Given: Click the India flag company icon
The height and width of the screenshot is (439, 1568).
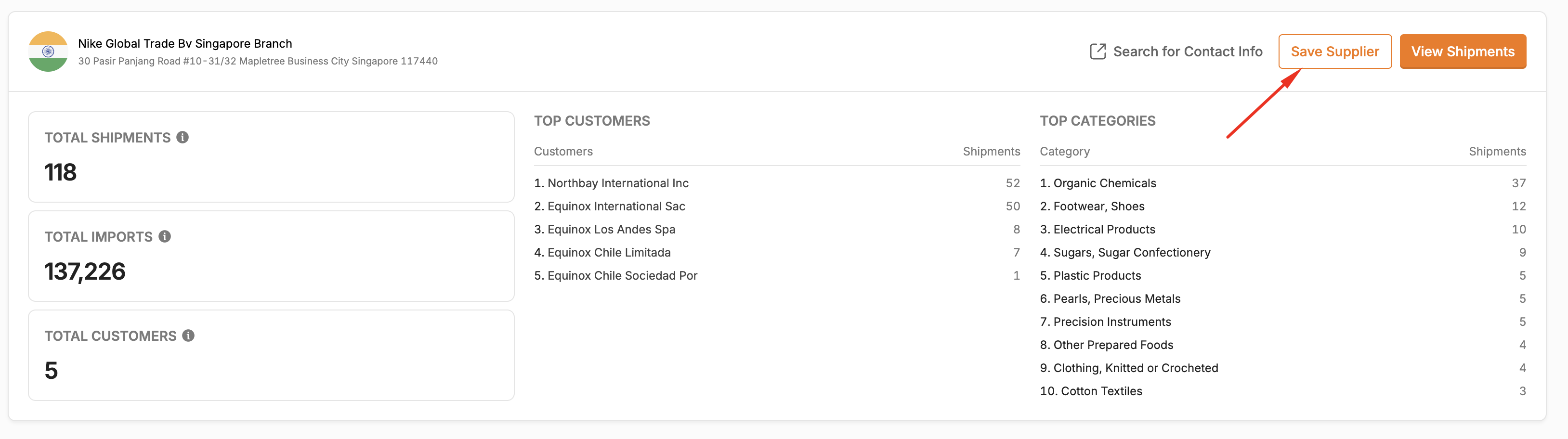Looking at the screenshot, I should (48, 52).
